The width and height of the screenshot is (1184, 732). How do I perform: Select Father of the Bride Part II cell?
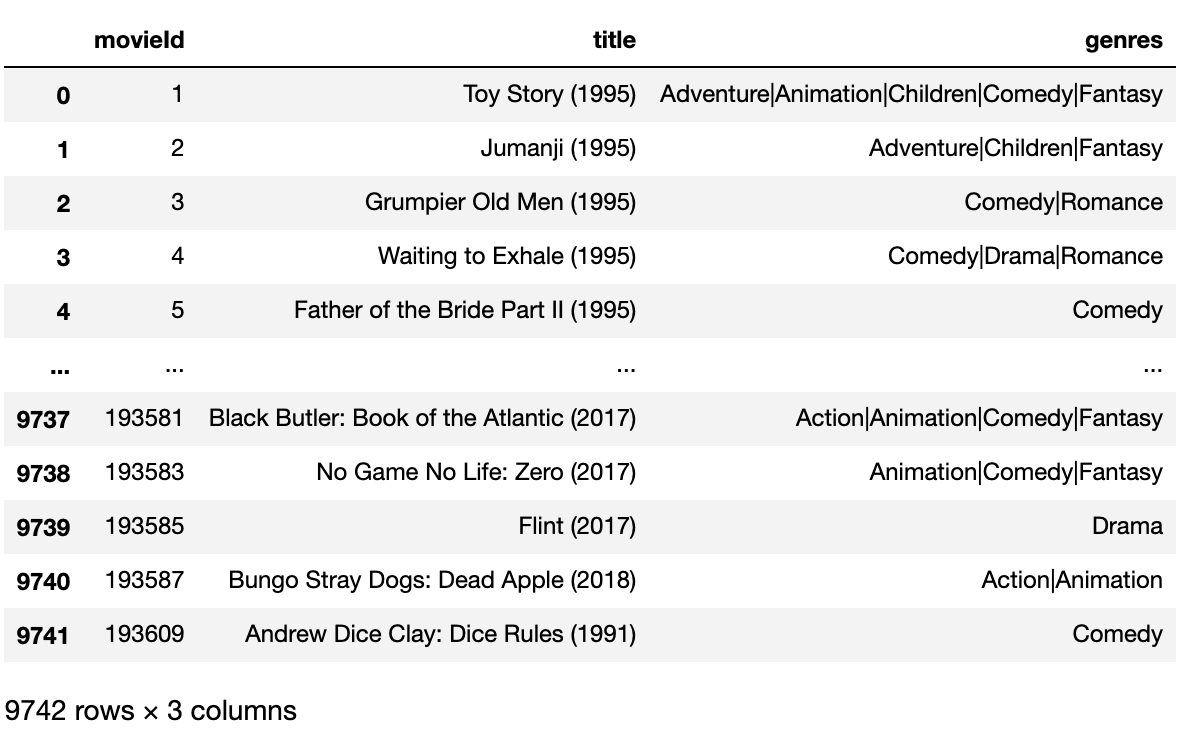point(464,310)
